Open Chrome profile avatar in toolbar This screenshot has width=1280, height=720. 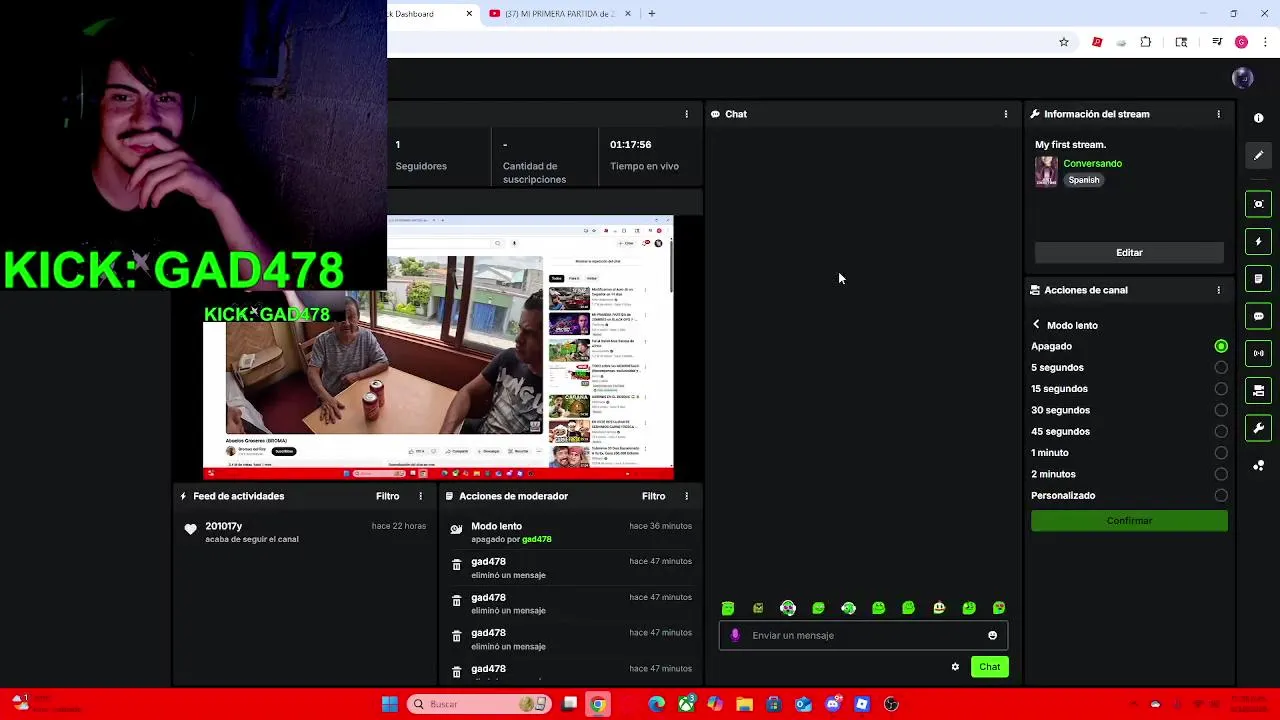[x=1241, y=42]
